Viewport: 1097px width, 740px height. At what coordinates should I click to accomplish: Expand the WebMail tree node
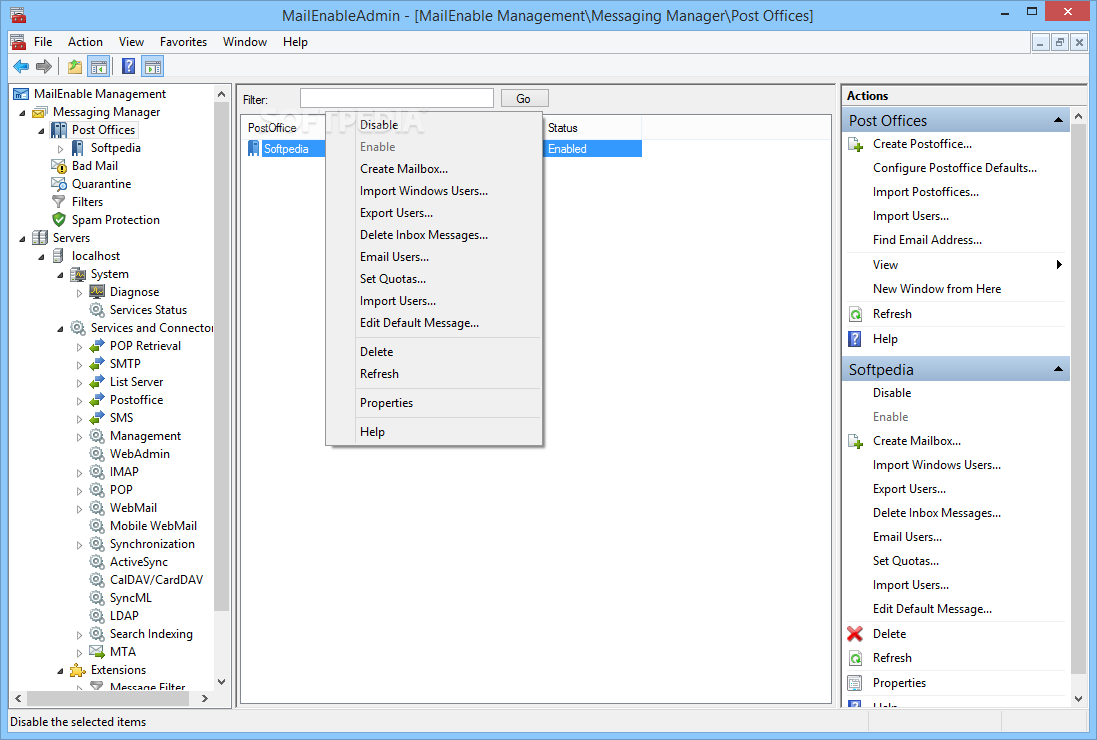point(79,509)
